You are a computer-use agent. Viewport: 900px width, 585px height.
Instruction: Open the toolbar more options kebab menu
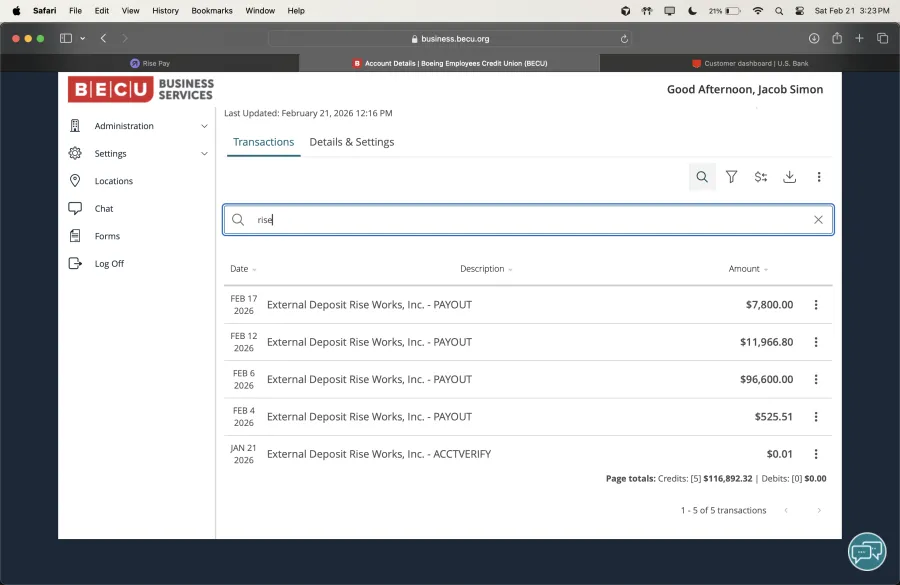(818, 177)
